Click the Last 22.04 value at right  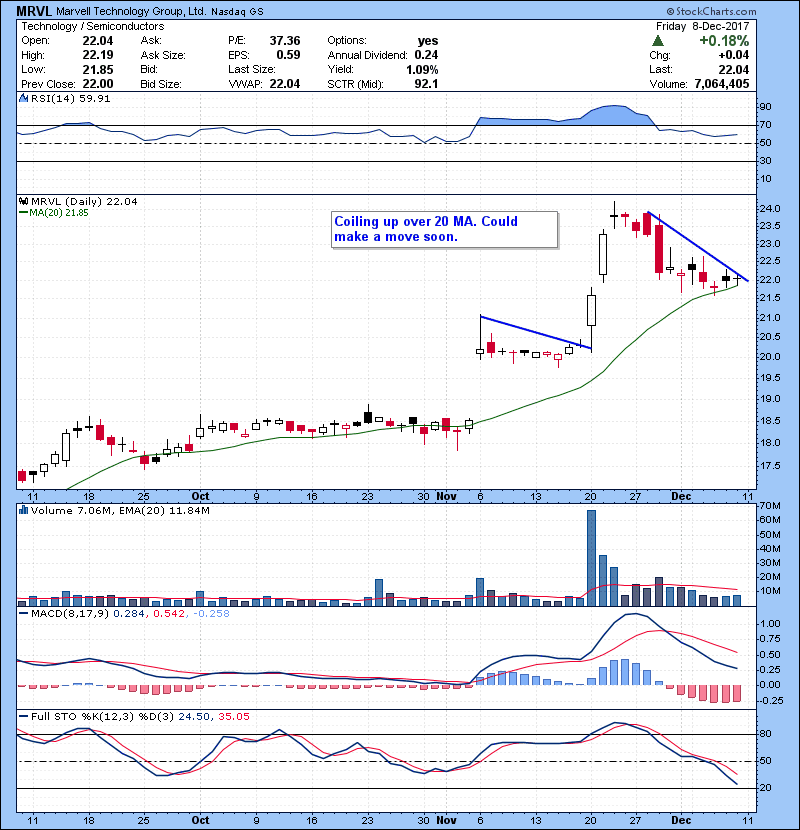734,70
